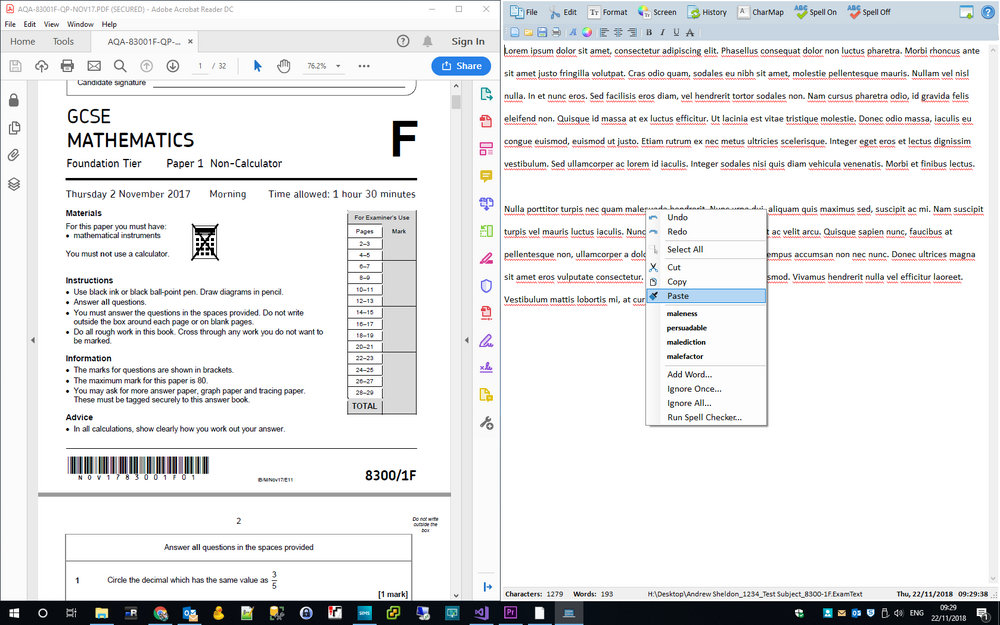Open the zoom percentage dropdown arrow
The height and width of the screenshot is (625, 1000).
pyautogui.click(x=338, y=66)
